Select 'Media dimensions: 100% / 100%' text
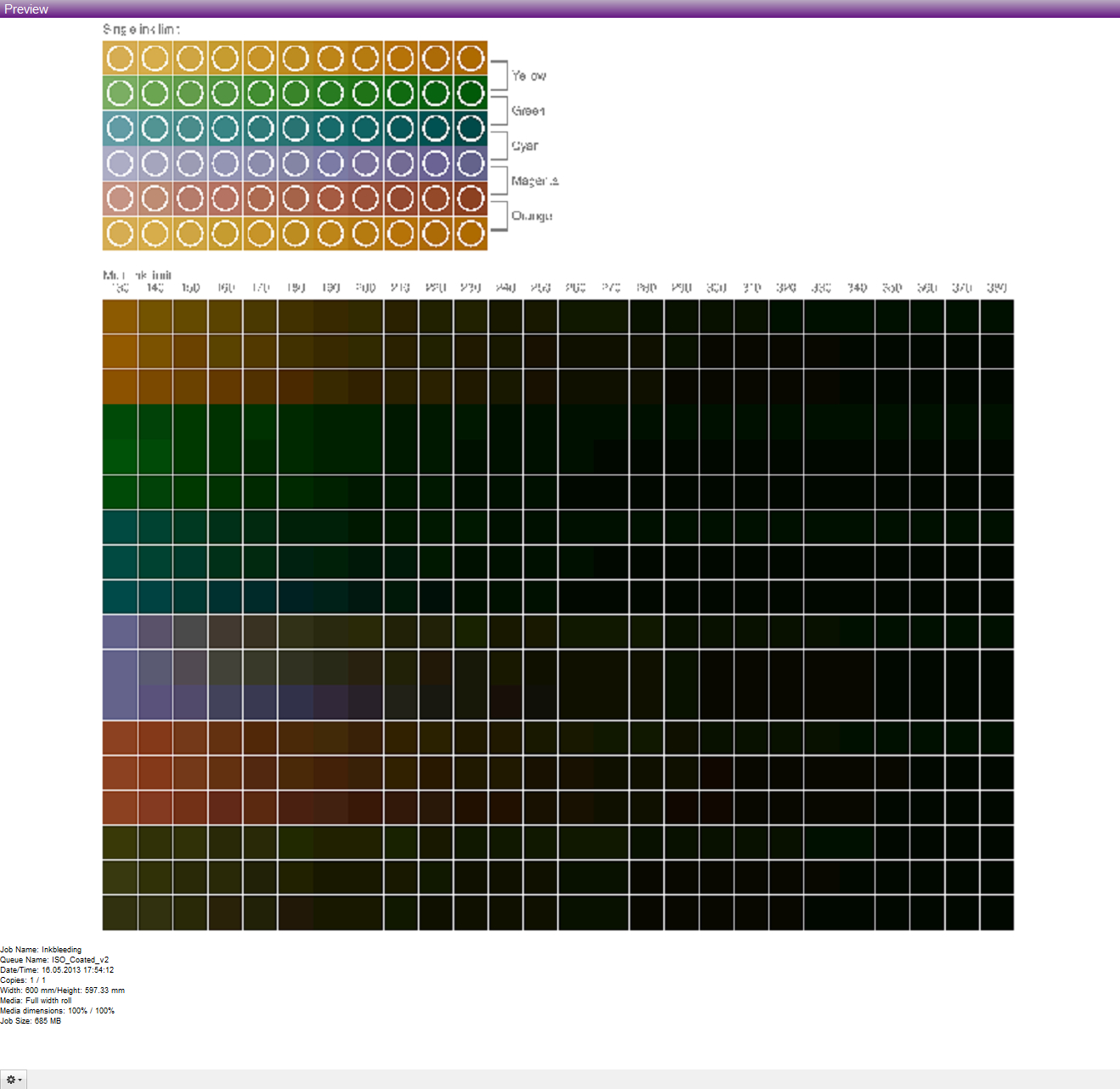The height and width of the screenshot is (1089, 1120). 57,1011
